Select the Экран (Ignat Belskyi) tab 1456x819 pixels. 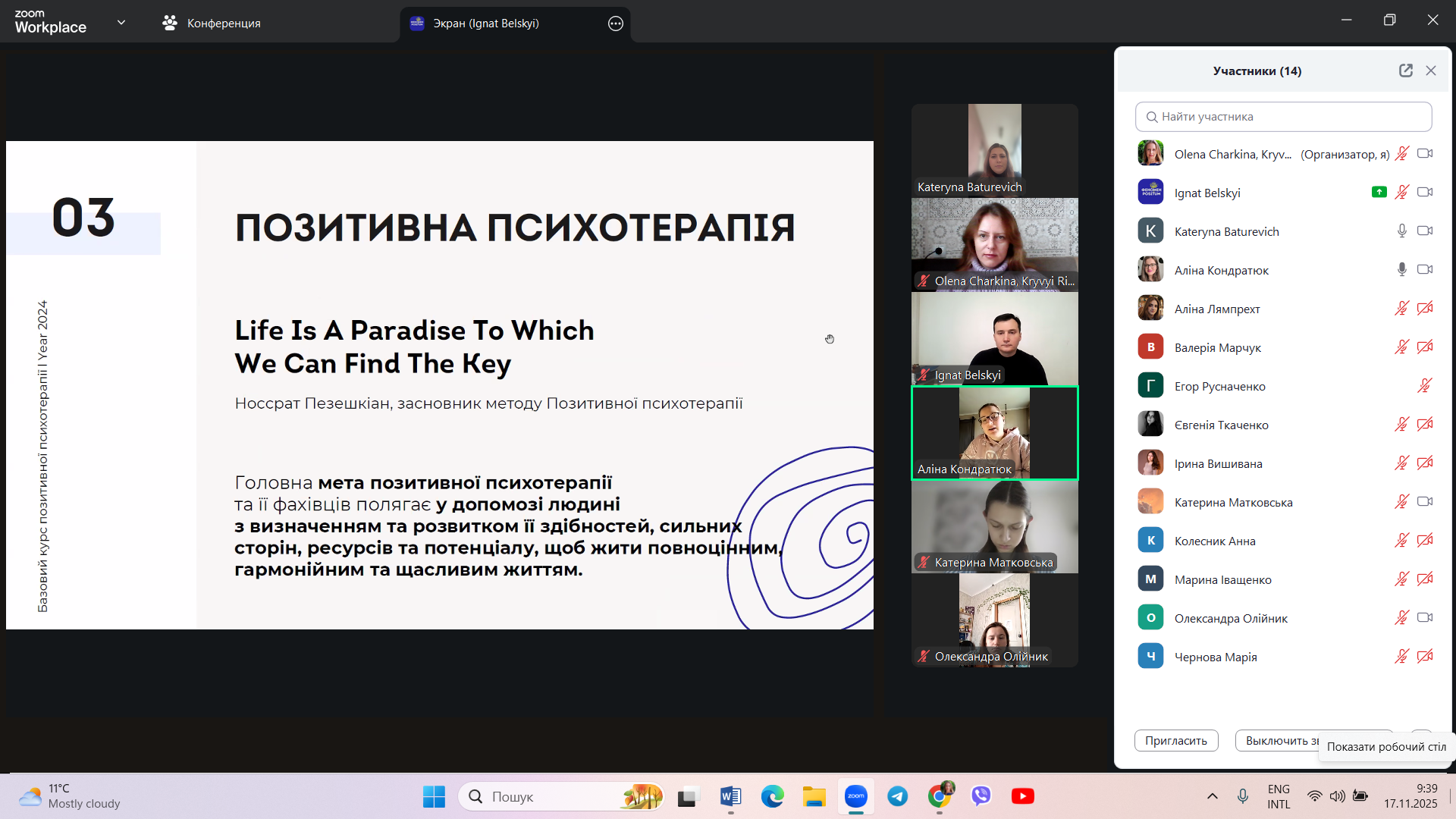click(485, 24)
